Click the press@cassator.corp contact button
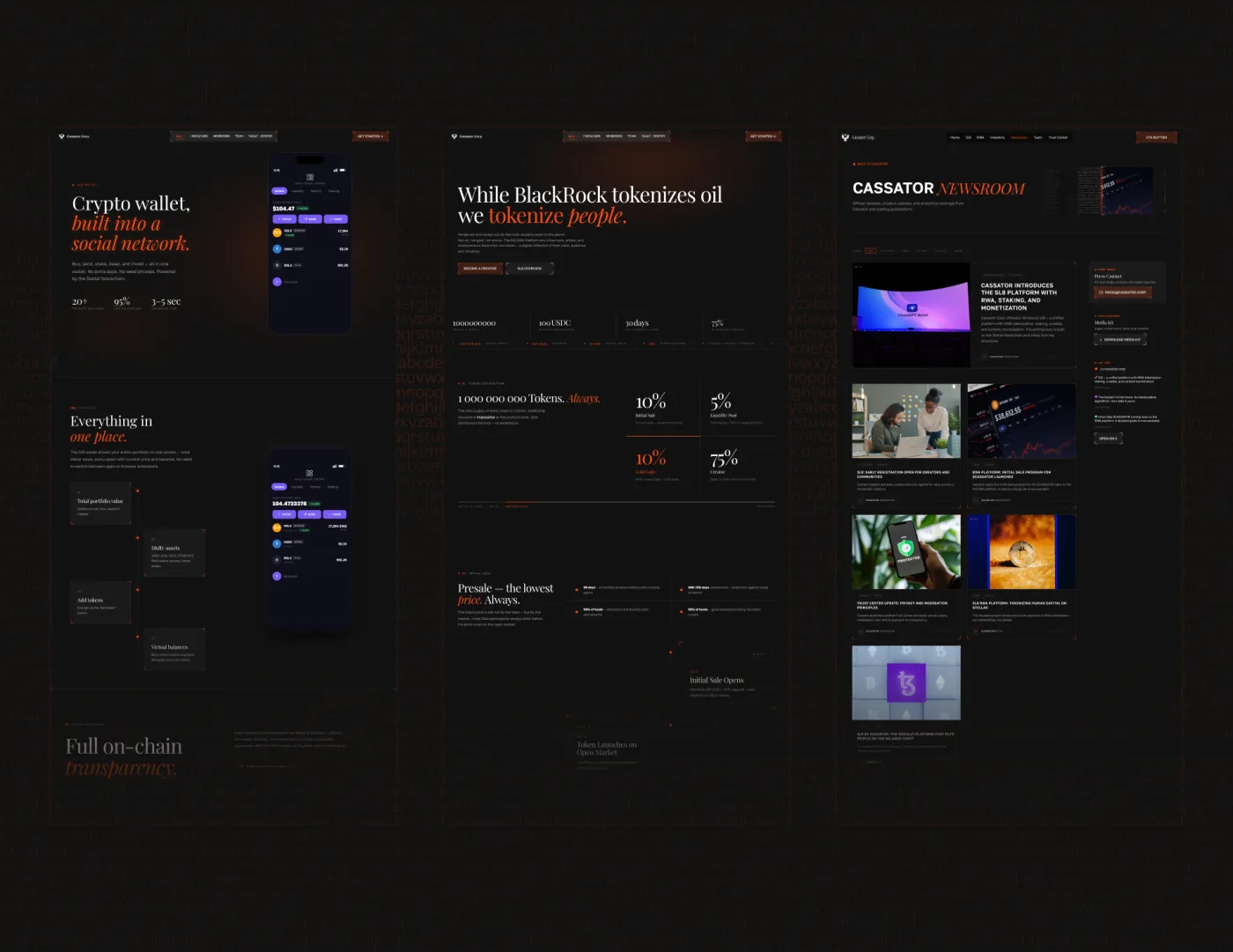The height and width of the screenshot is (952, 1233). click(1123, 292)
